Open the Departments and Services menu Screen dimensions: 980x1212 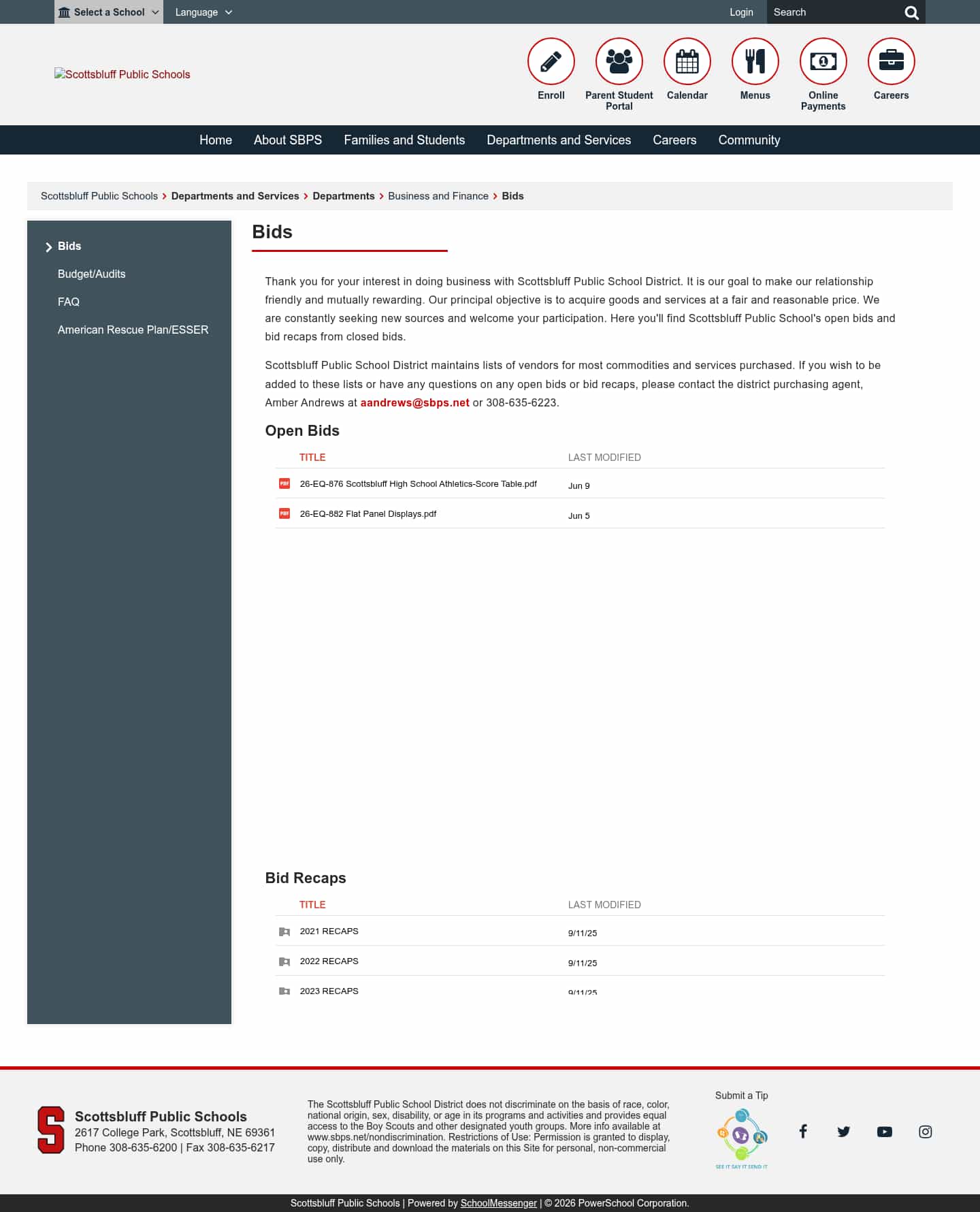[x=559, y=140]
